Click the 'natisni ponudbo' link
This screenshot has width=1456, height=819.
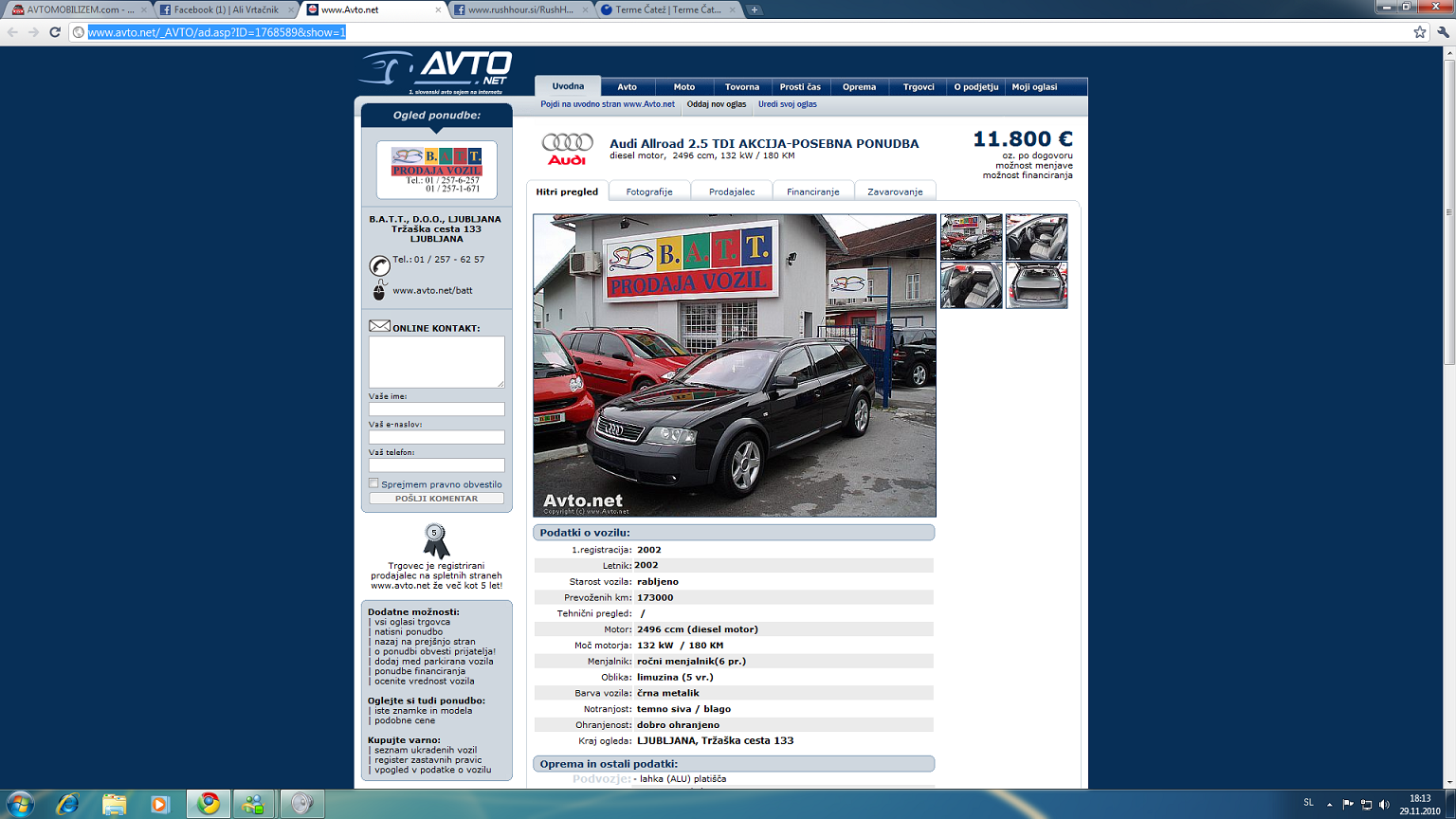point(409,631)
